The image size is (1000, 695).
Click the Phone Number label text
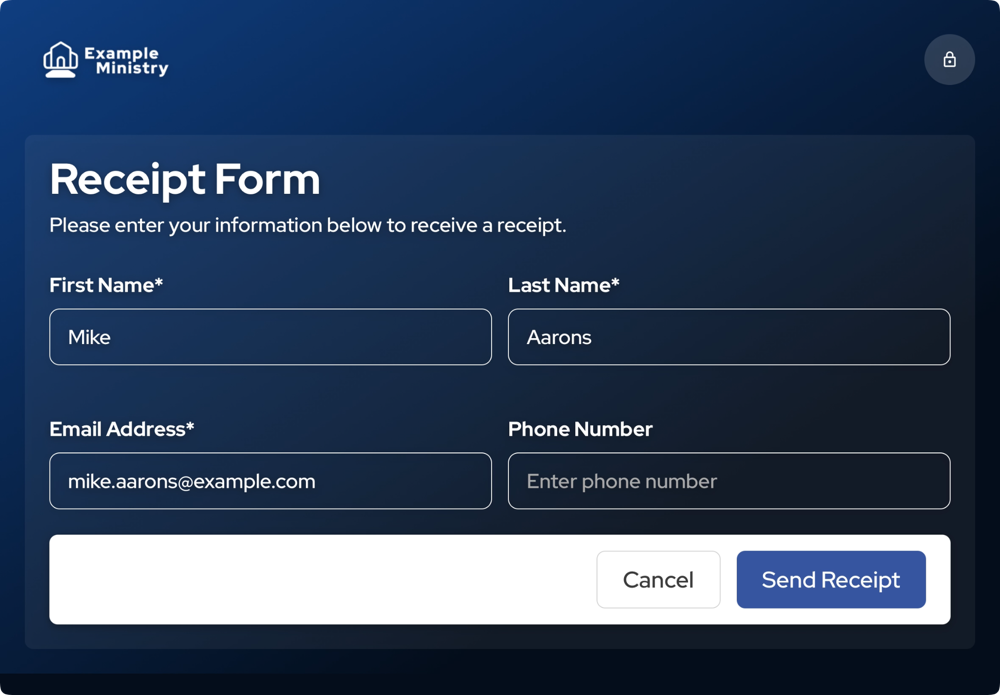click(x=580, y=429)
